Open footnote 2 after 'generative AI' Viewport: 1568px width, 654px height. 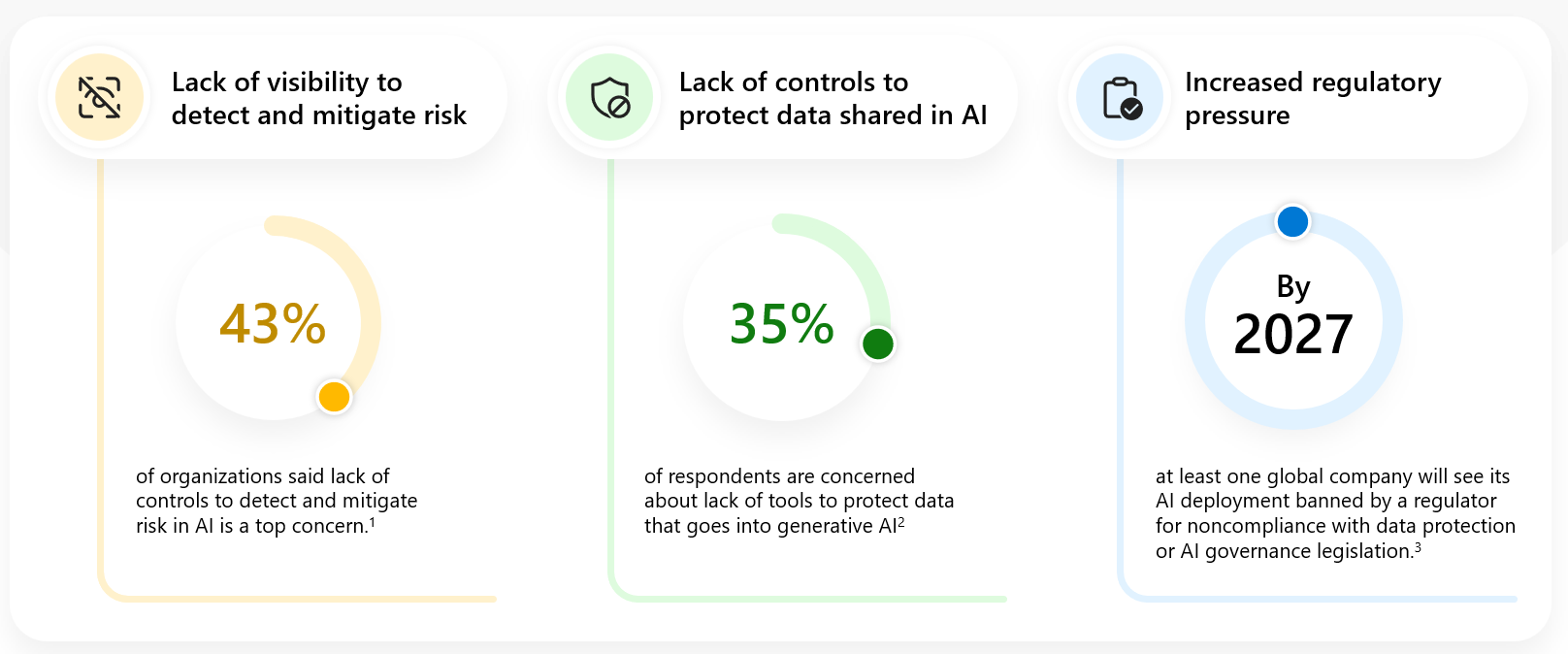click(x=901, y=522)
